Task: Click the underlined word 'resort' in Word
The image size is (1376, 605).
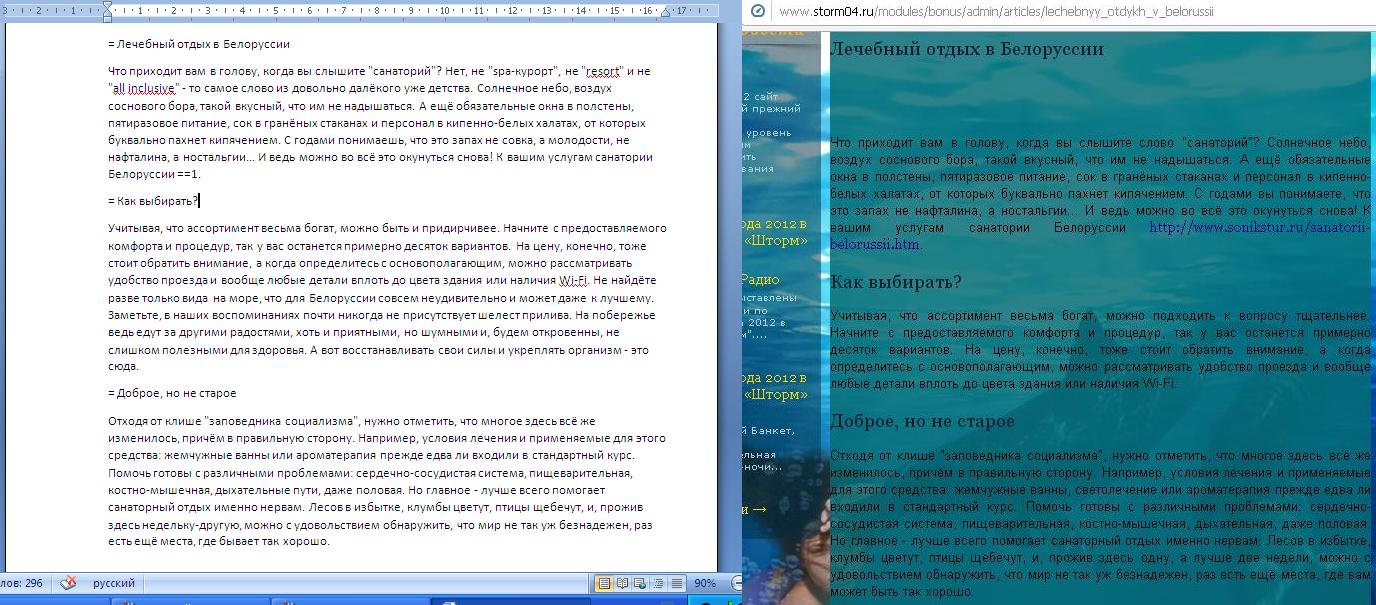Action: coord(602,72)
